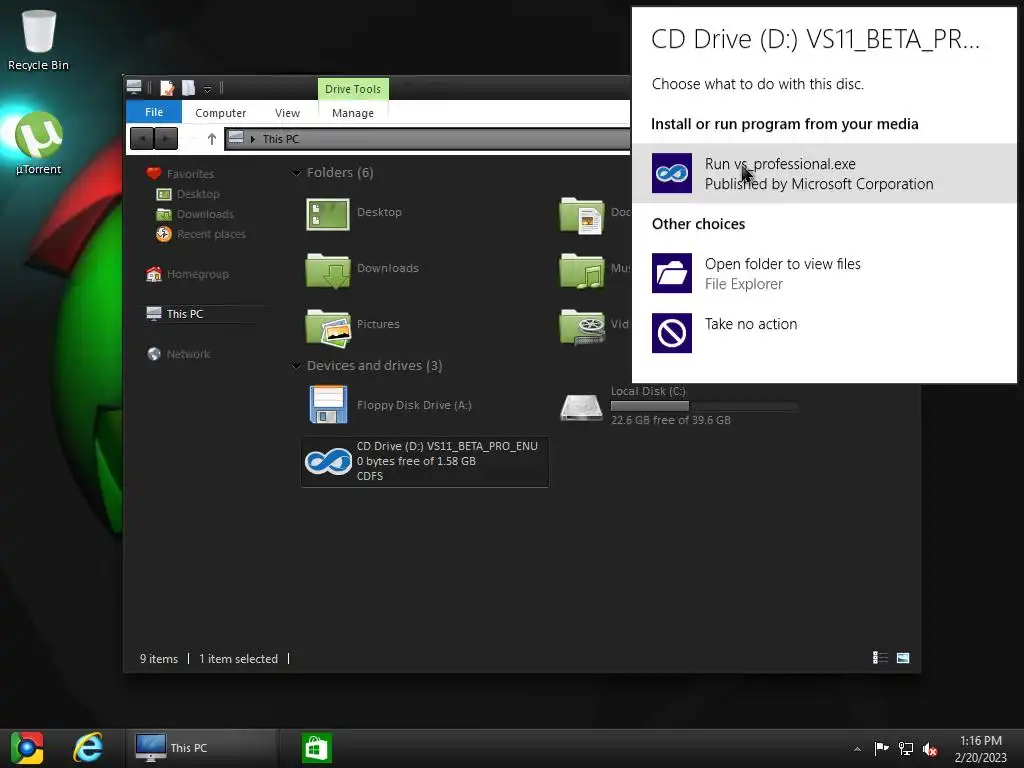Click the Forward navigation arrow in Explorer
This screenshot has width=1024, height=768.
pos(166,138)
